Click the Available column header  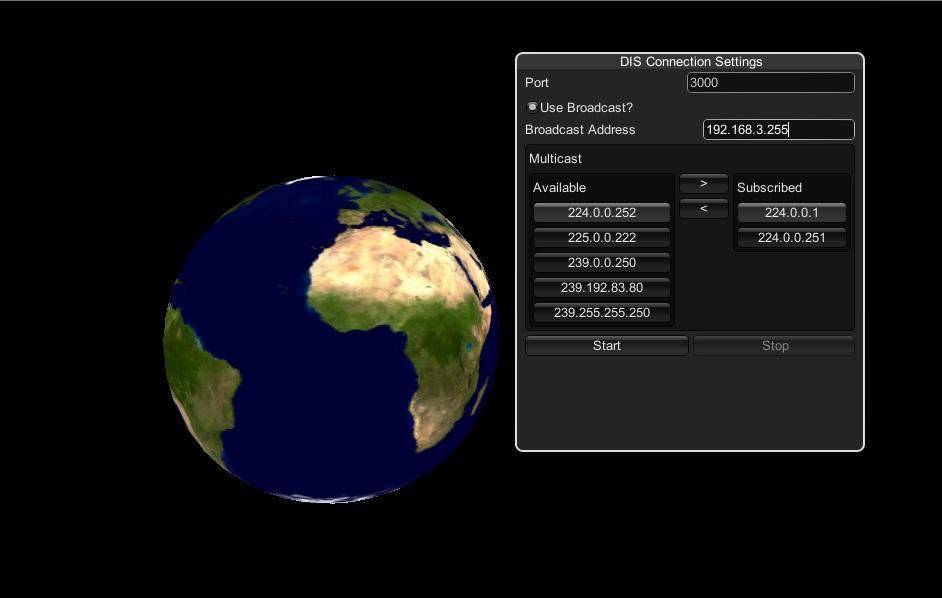pos(559,187)
